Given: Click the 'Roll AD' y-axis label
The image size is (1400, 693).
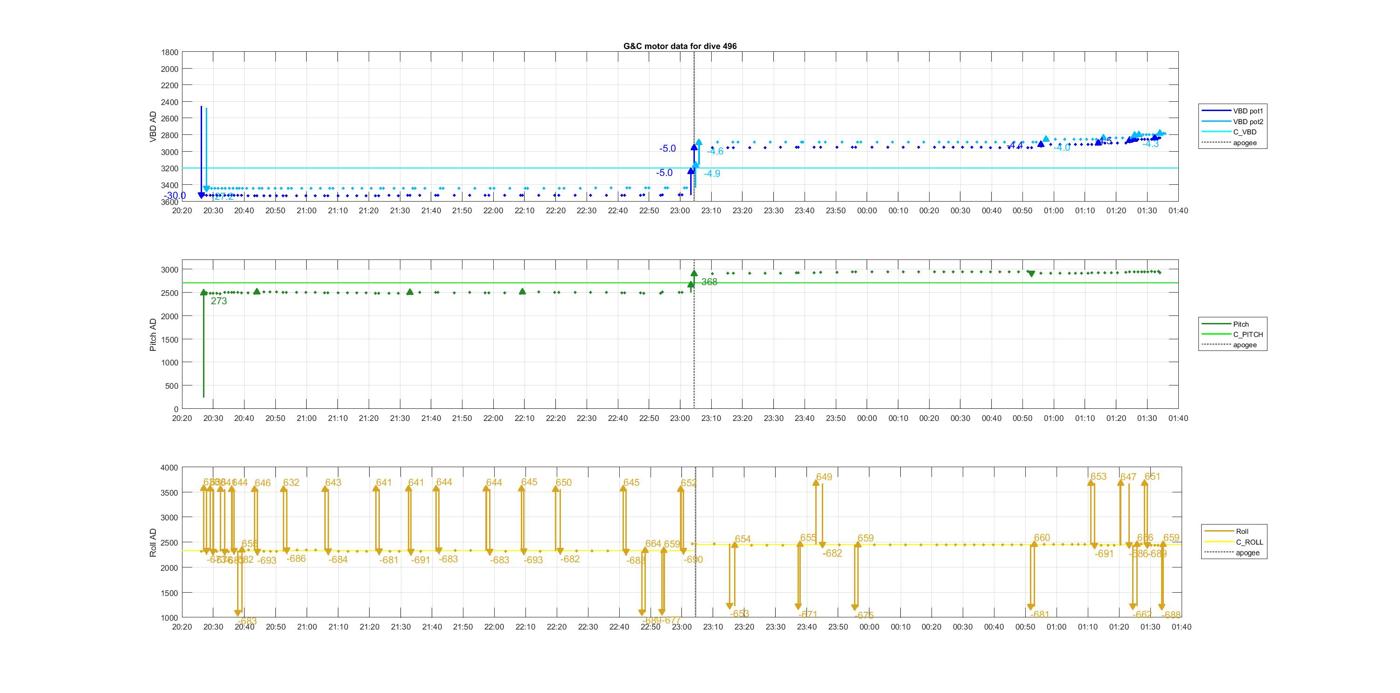Looking at the screenshot, I should click(154, 543).
